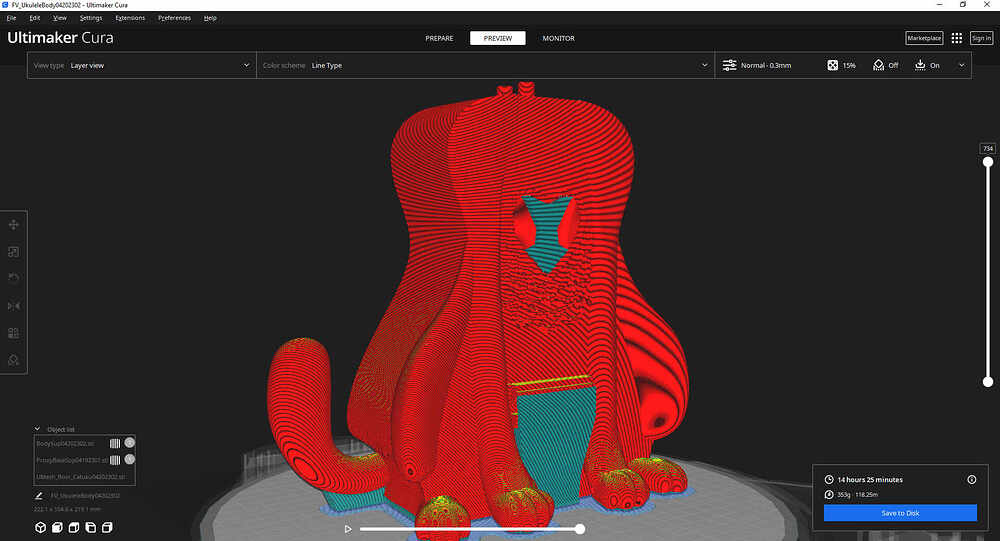Click the 14 hours 25 minutes estimate
The width and height of the screenshot is (1000, 541).
tap(870, 480)
